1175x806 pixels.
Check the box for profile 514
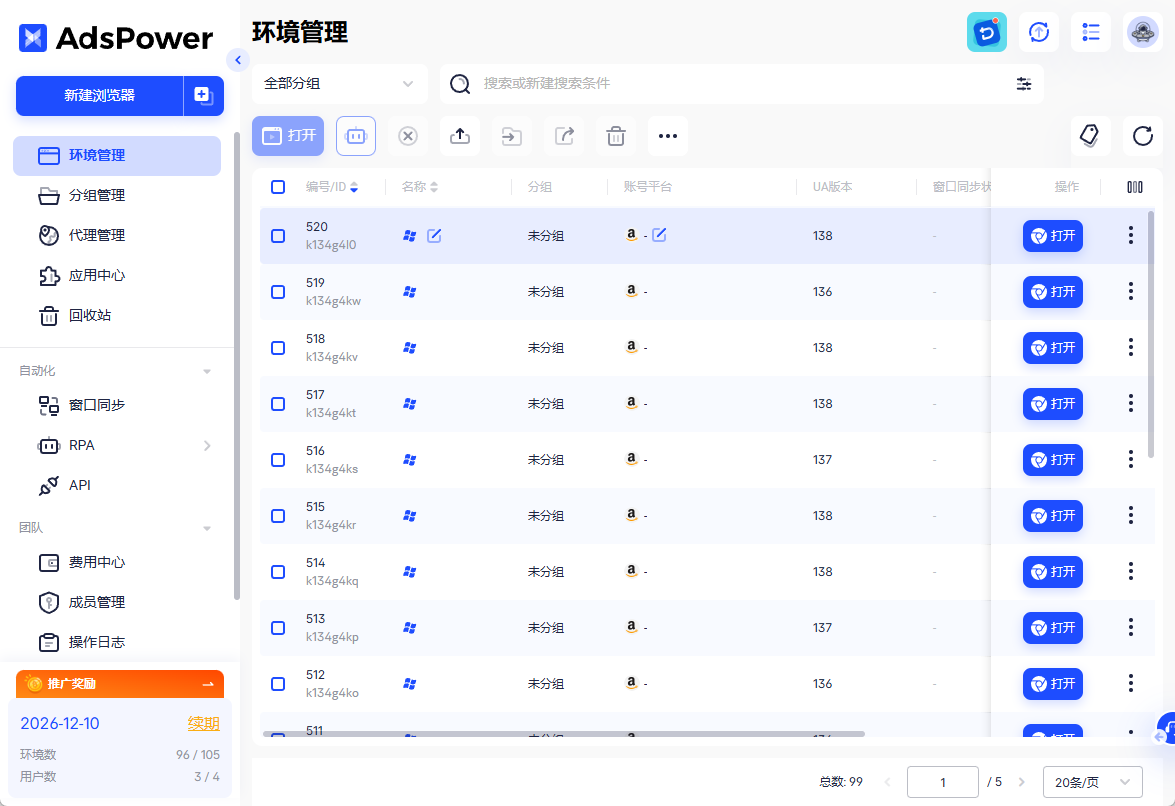coord(278,572)
